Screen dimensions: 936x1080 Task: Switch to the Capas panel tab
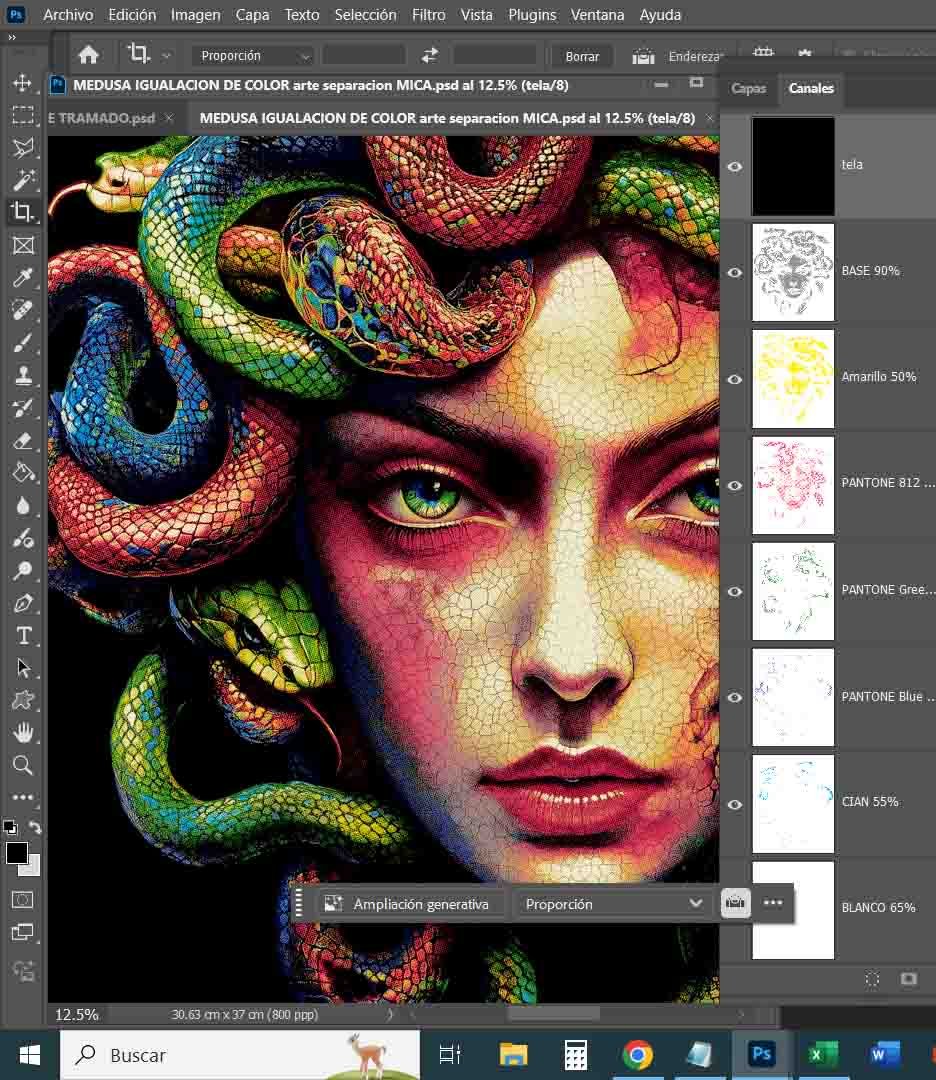pos(748,88)
